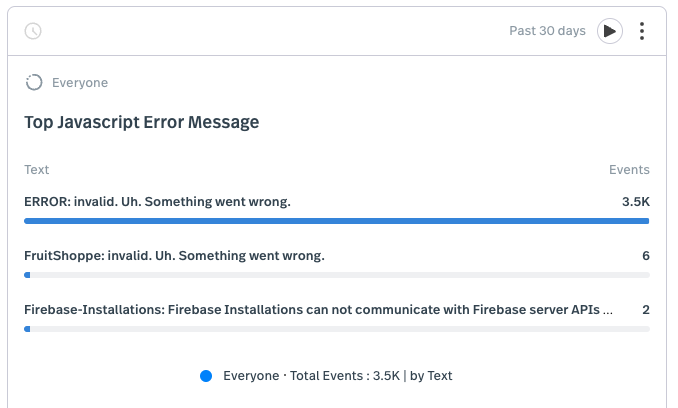Image resolution: width=678 pixels, height=408 pixels.
Task: Select the Everyone segment label
Action: click(x=80, y=83)
